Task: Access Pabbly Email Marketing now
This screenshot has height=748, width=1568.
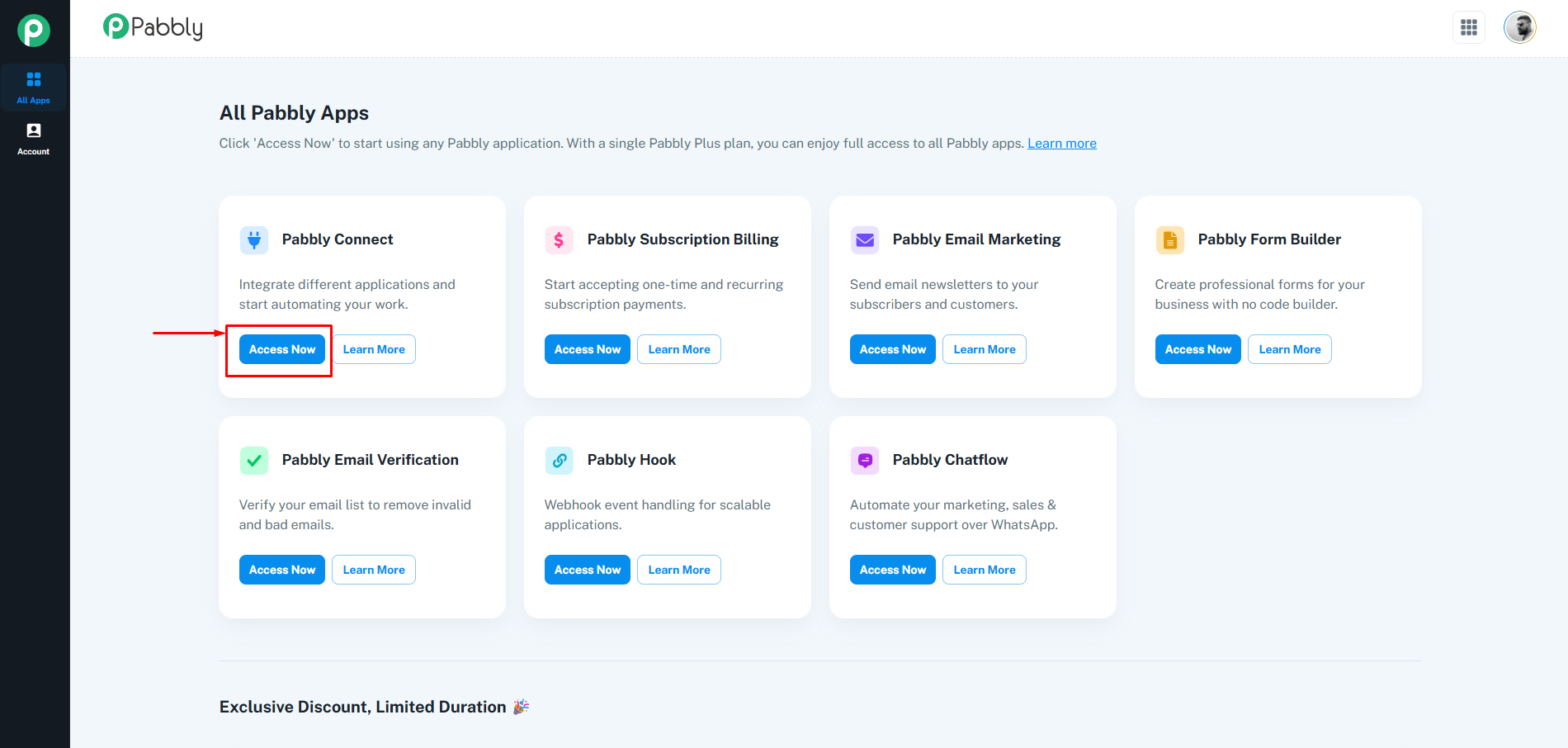Action: (x=893, y=349)
